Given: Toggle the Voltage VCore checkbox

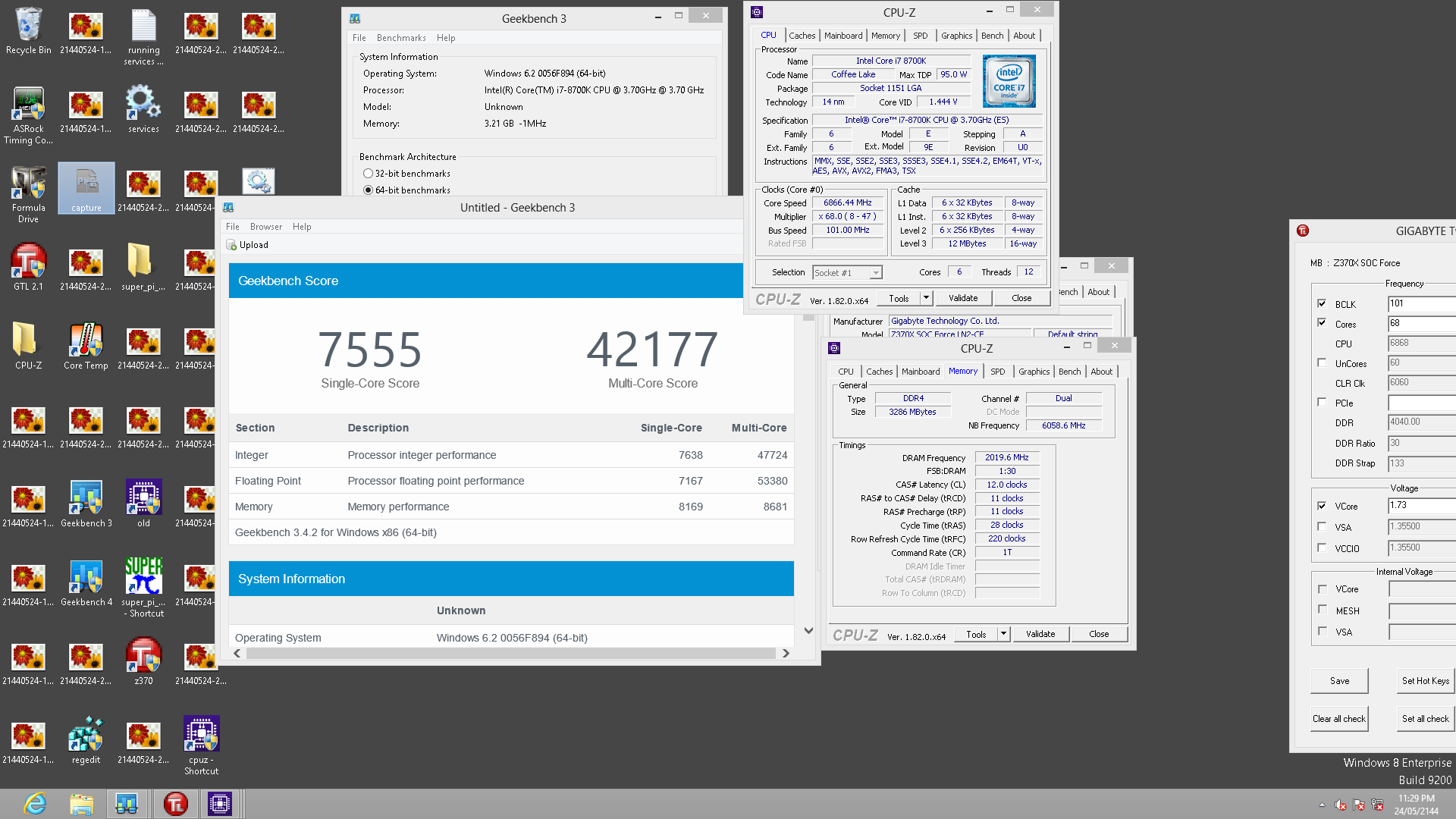Looking at the screenshot, I should click(x=1322, y=506).
